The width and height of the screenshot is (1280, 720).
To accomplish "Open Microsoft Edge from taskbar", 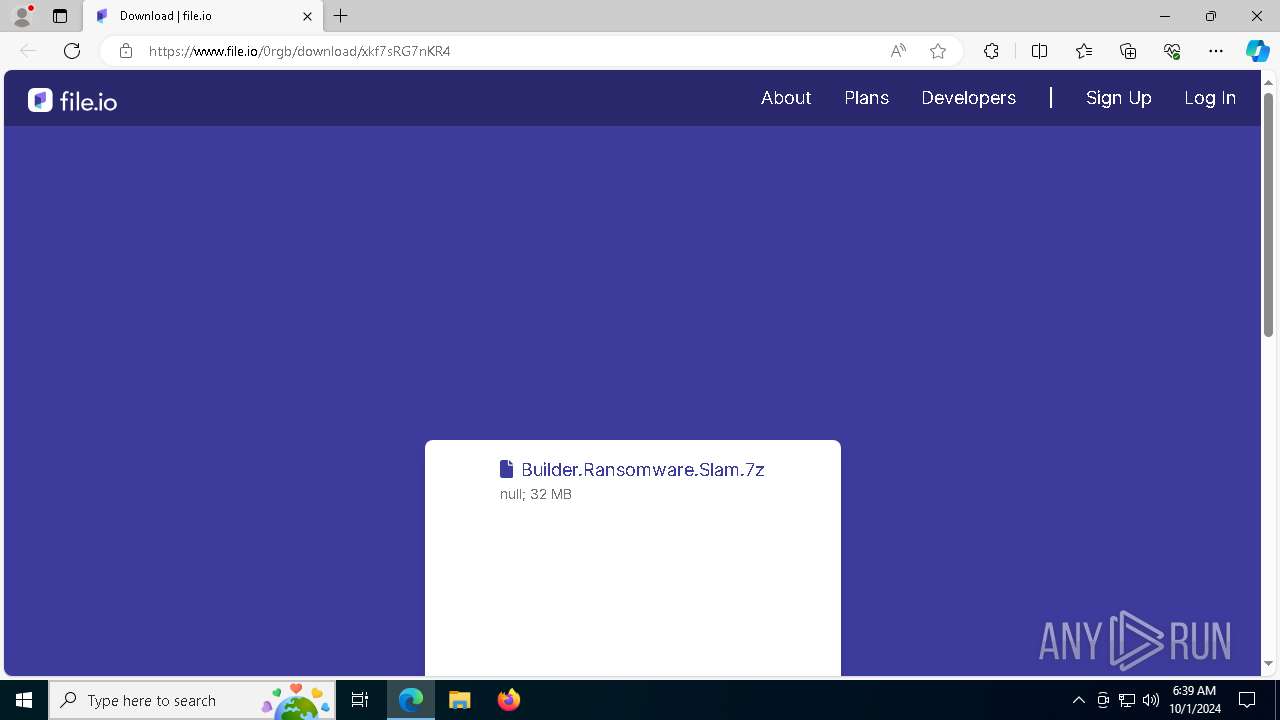I will (x=411, y=700).
